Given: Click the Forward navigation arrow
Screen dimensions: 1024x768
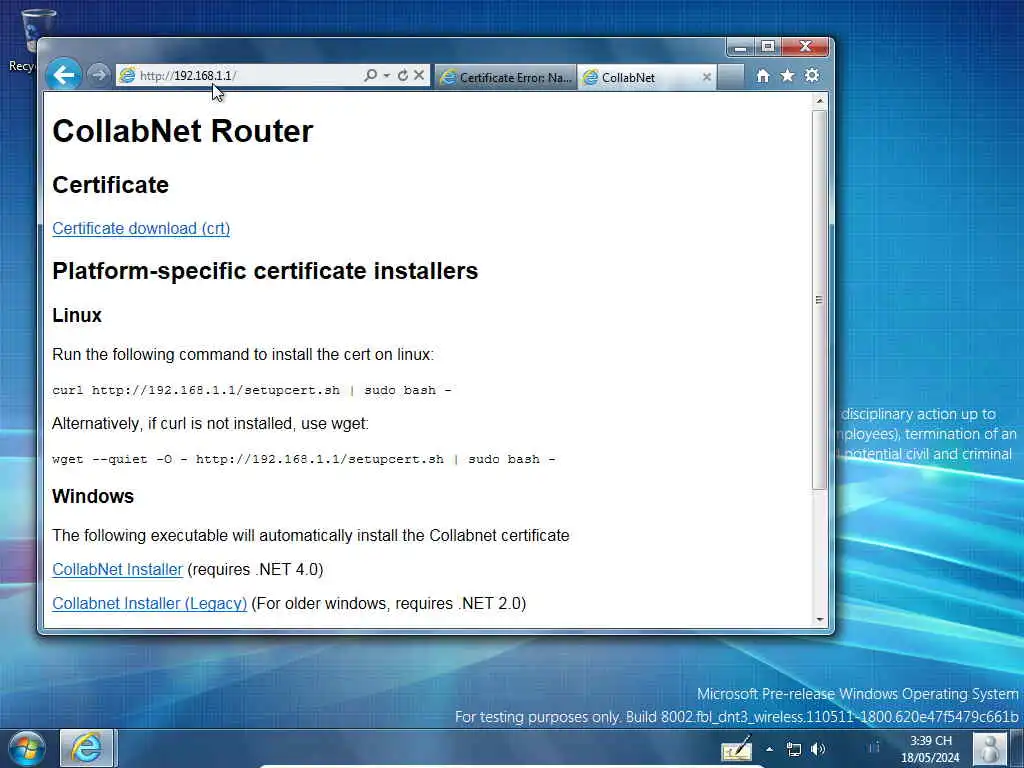Looking at the screenshot, I should click(99, 75).
